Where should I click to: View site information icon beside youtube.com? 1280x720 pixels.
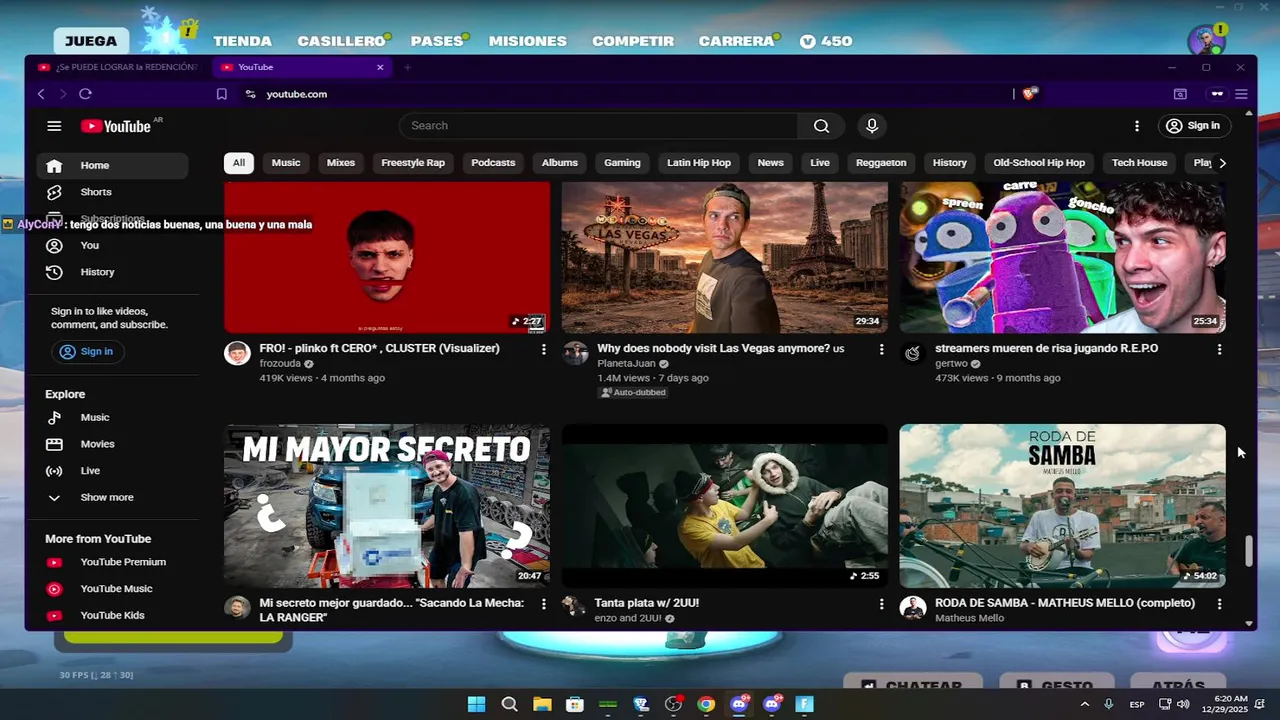pos(250,94)
